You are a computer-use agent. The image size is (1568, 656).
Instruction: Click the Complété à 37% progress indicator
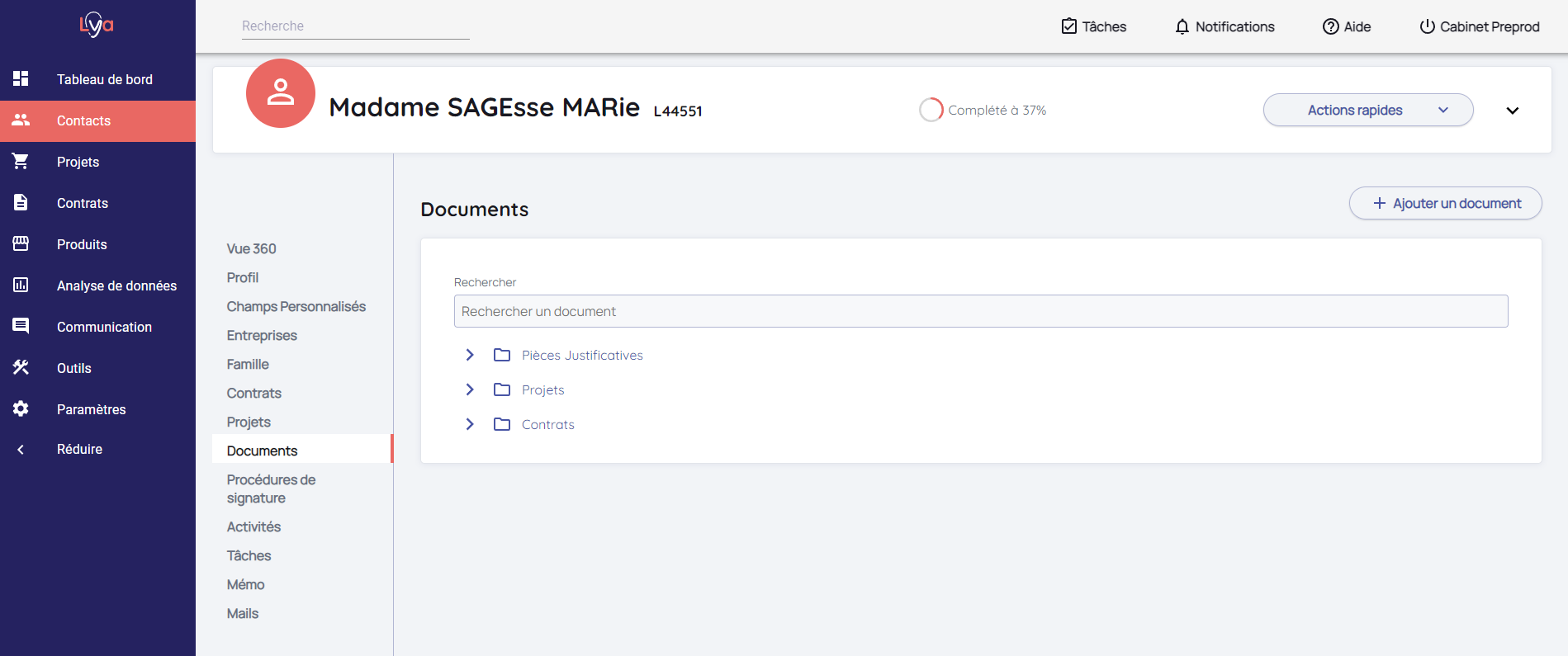click(983, 110)
